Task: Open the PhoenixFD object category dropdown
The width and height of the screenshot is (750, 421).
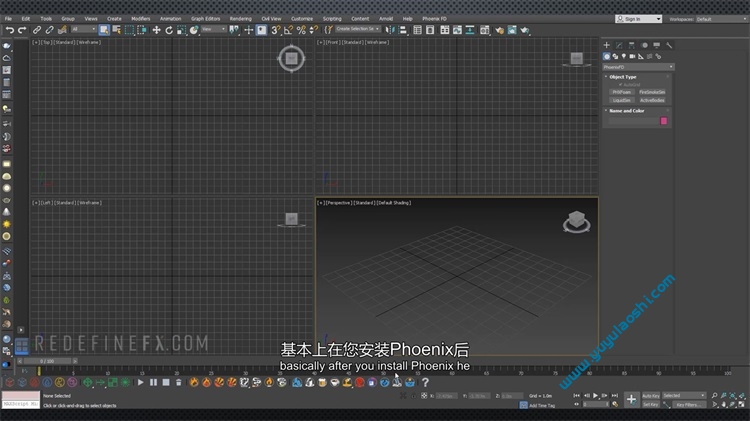Action: coord(638,67)
